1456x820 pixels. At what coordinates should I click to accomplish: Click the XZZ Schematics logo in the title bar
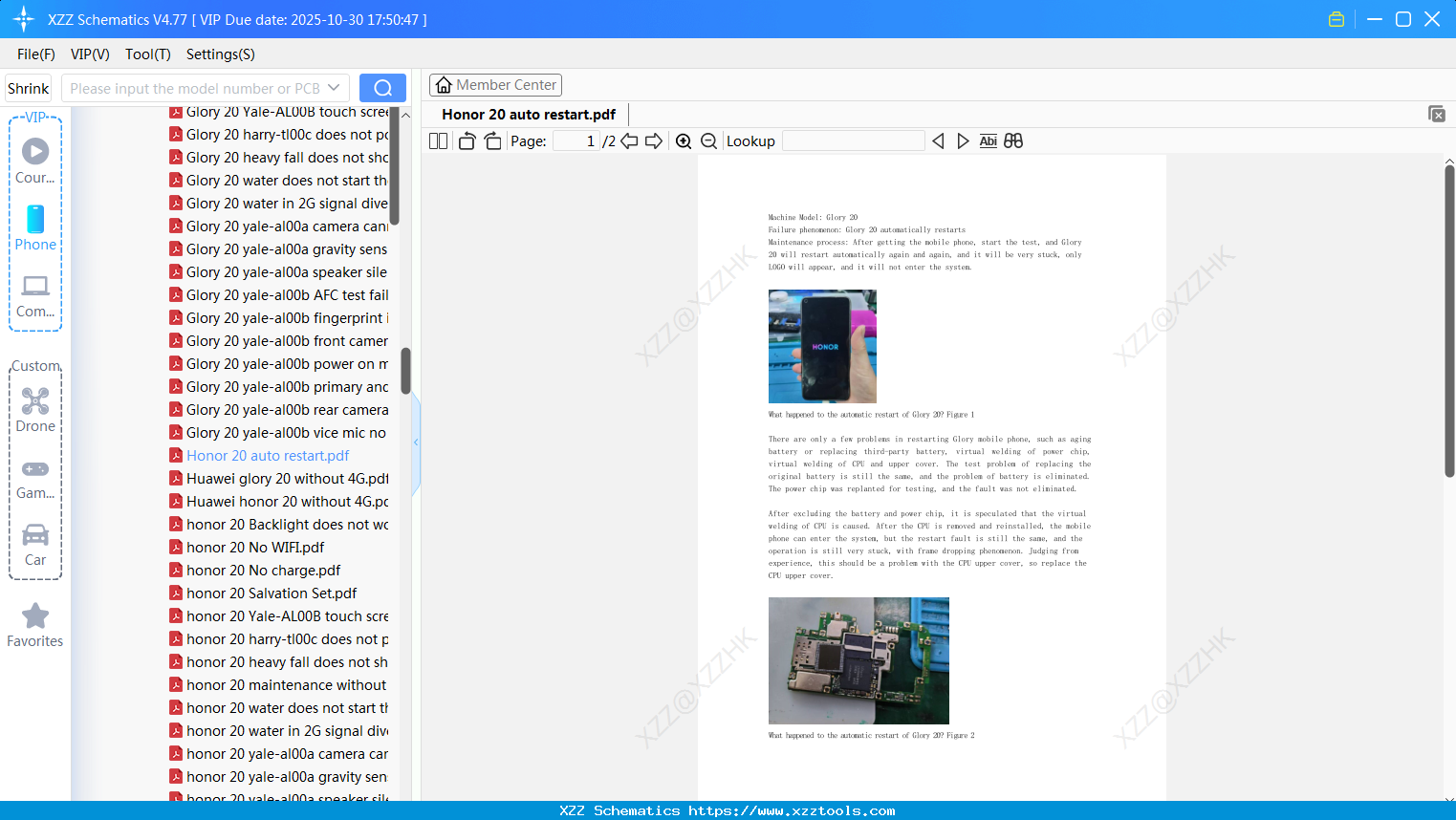[x=23, y=19]
